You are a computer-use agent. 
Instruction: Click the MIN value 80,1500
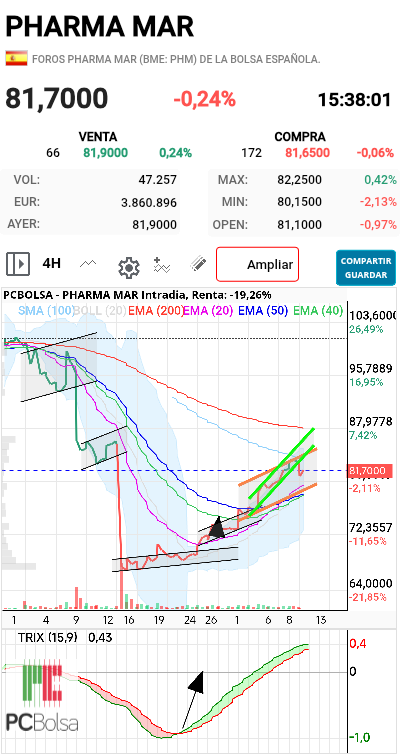point(300,201)
